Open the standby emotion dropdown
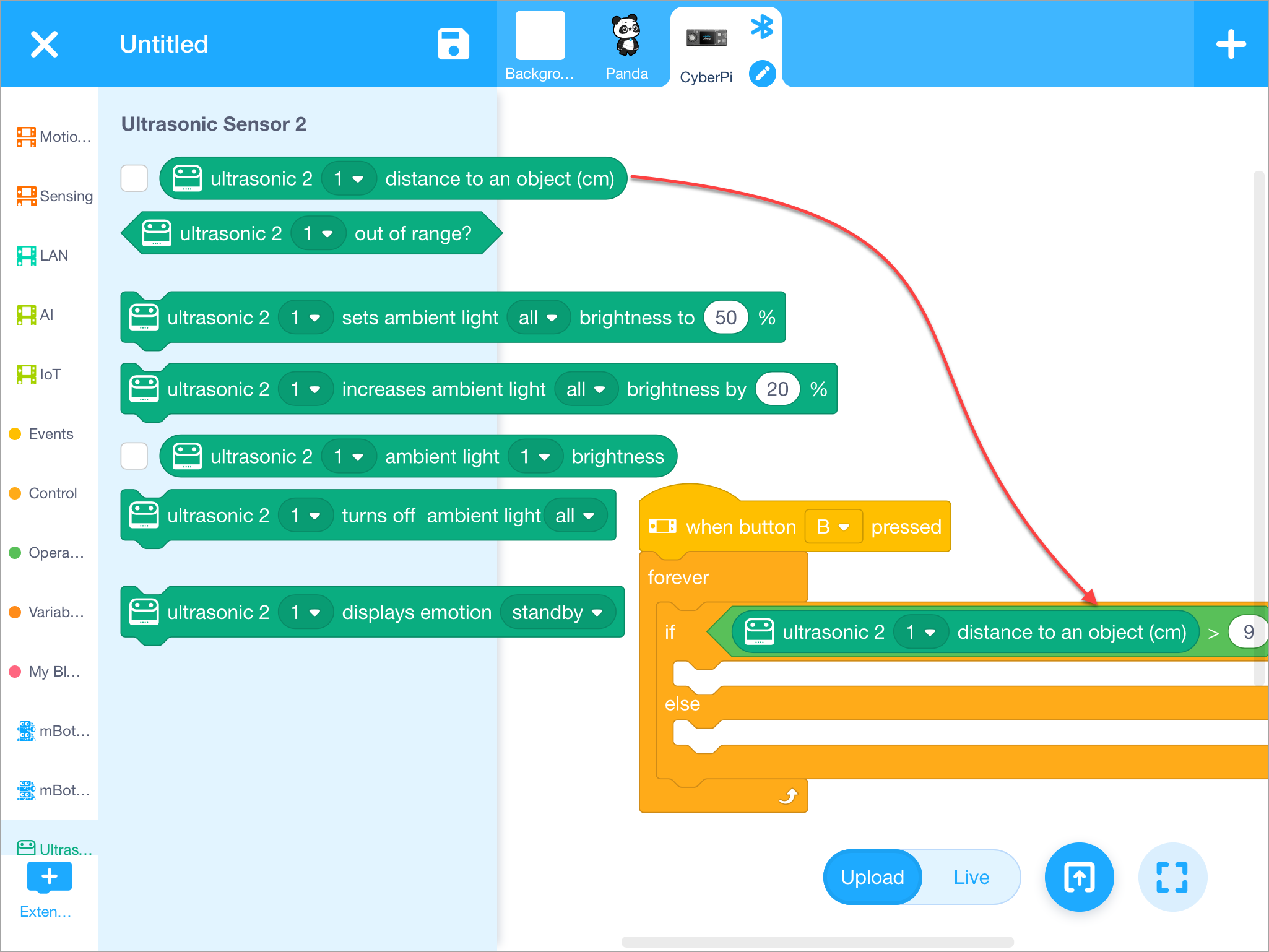The image size is (1269, 952). (557, 612)
